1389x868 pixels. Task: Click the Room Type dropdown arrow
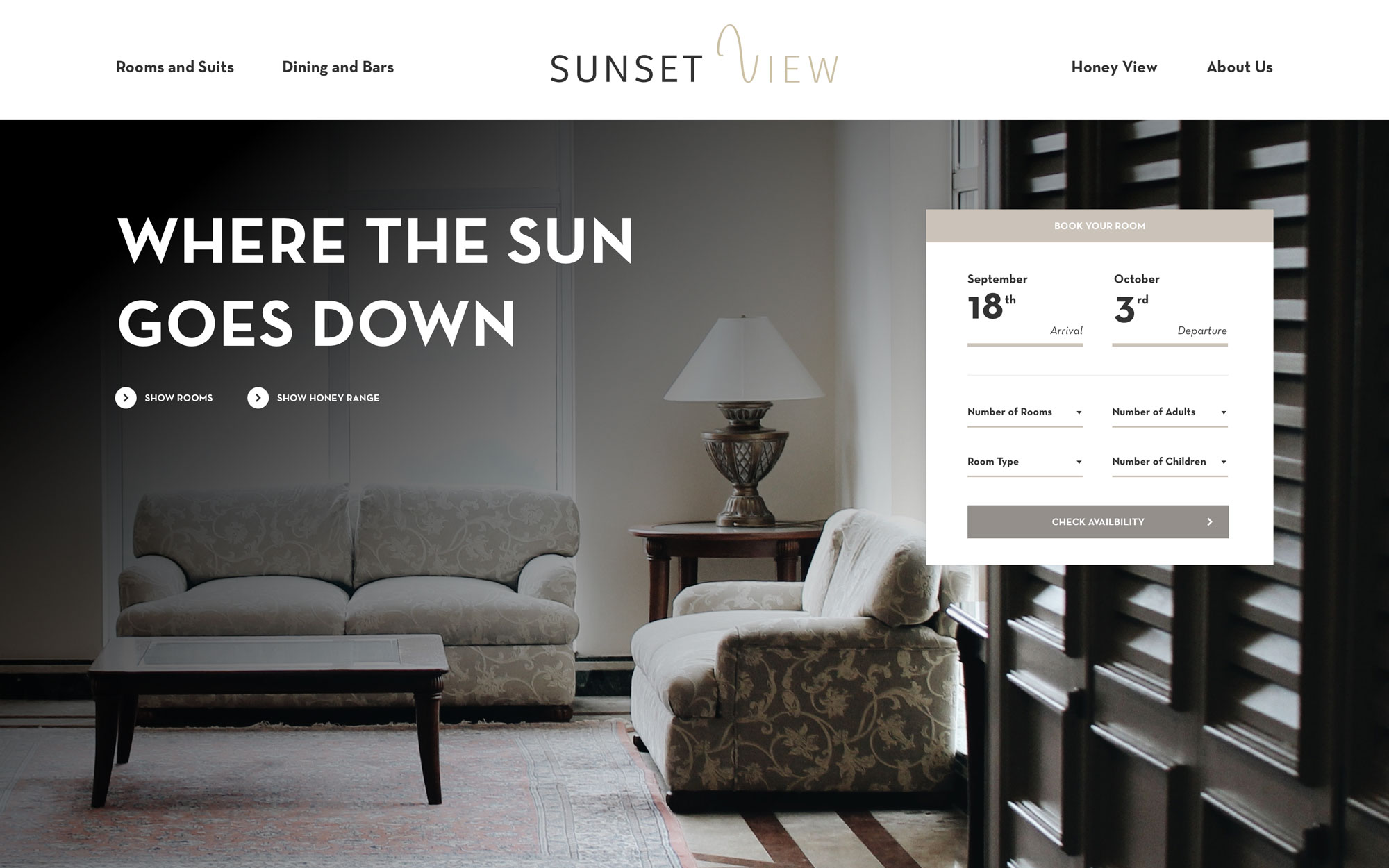[1080, 462]
